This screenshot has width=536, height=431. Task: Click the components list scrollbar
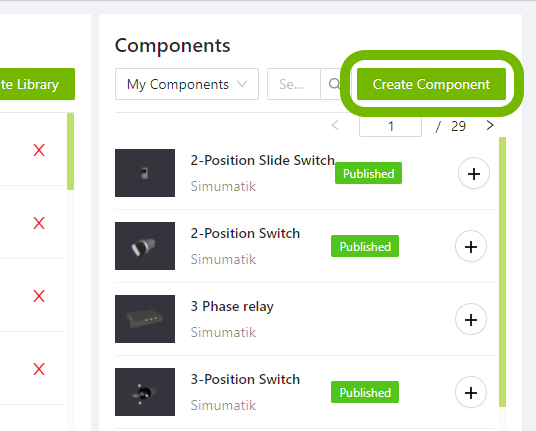[x=502, y=272]
